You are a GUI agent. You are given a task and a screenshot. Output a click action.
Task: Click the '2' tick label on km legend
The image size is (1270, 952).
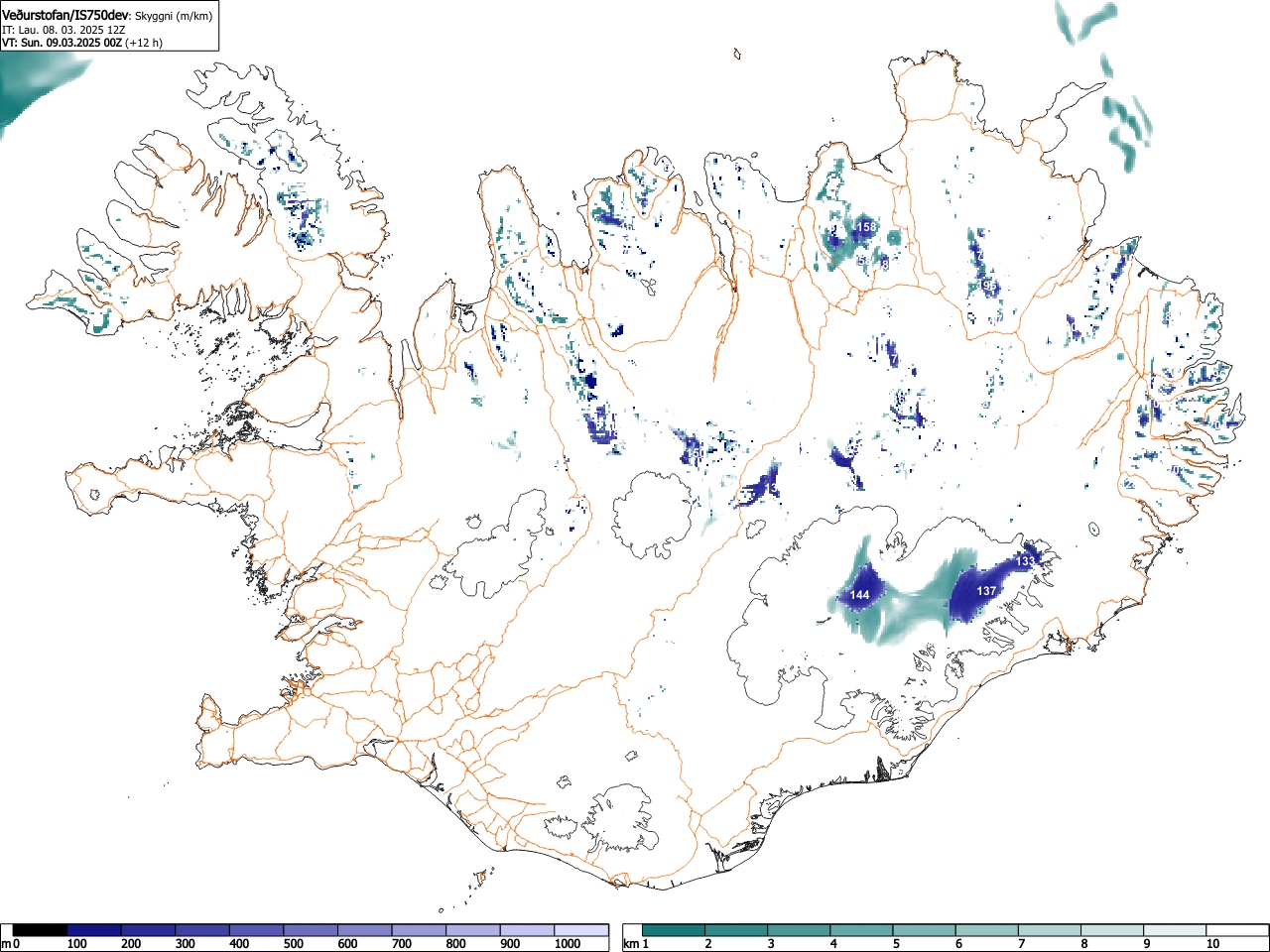click(x=708, y=944)
